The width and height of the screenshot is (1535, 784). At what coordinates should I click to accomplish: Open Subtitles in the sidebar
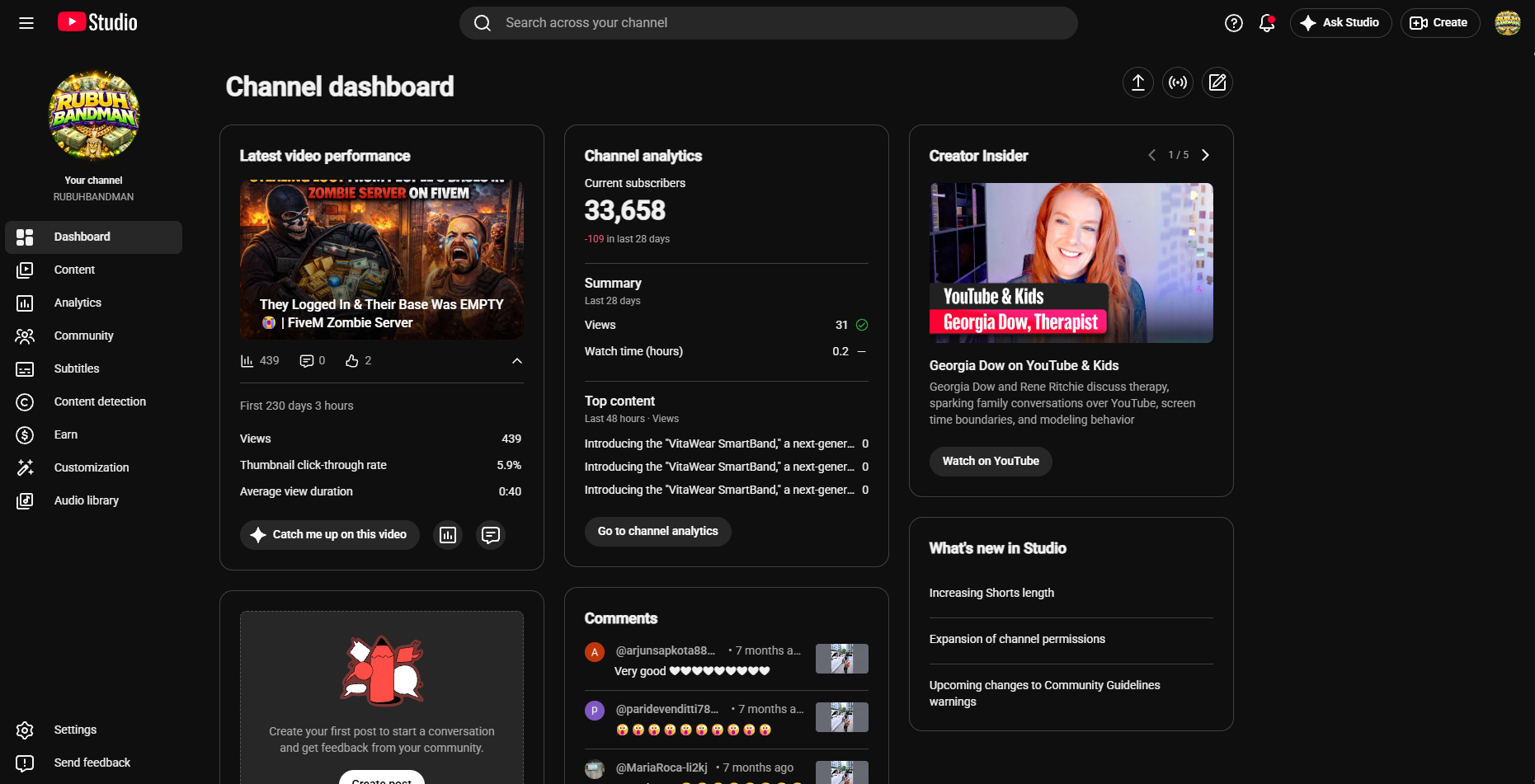[x=93, y=369]
